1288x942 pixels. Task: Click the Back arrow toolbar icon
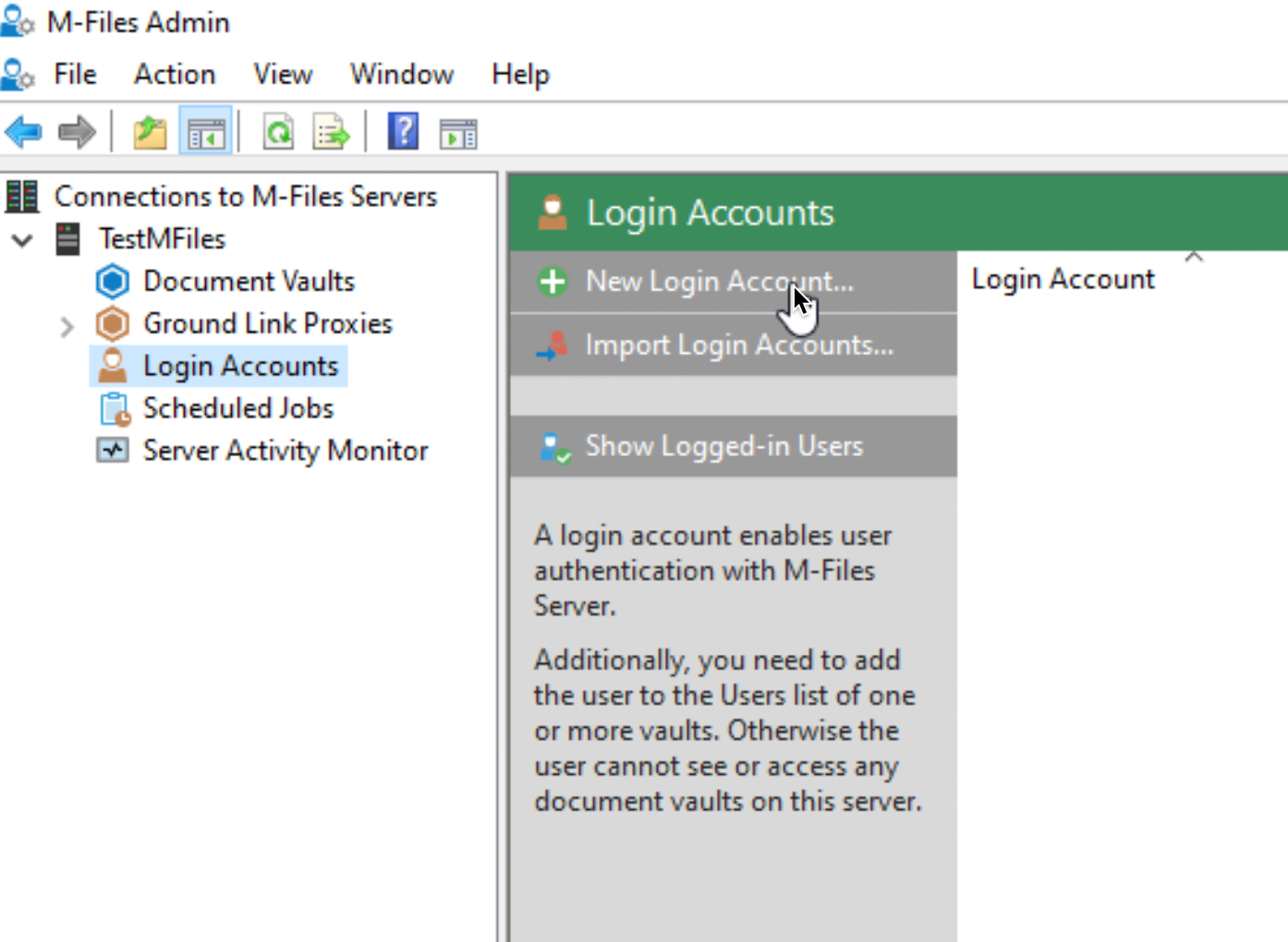23,133
